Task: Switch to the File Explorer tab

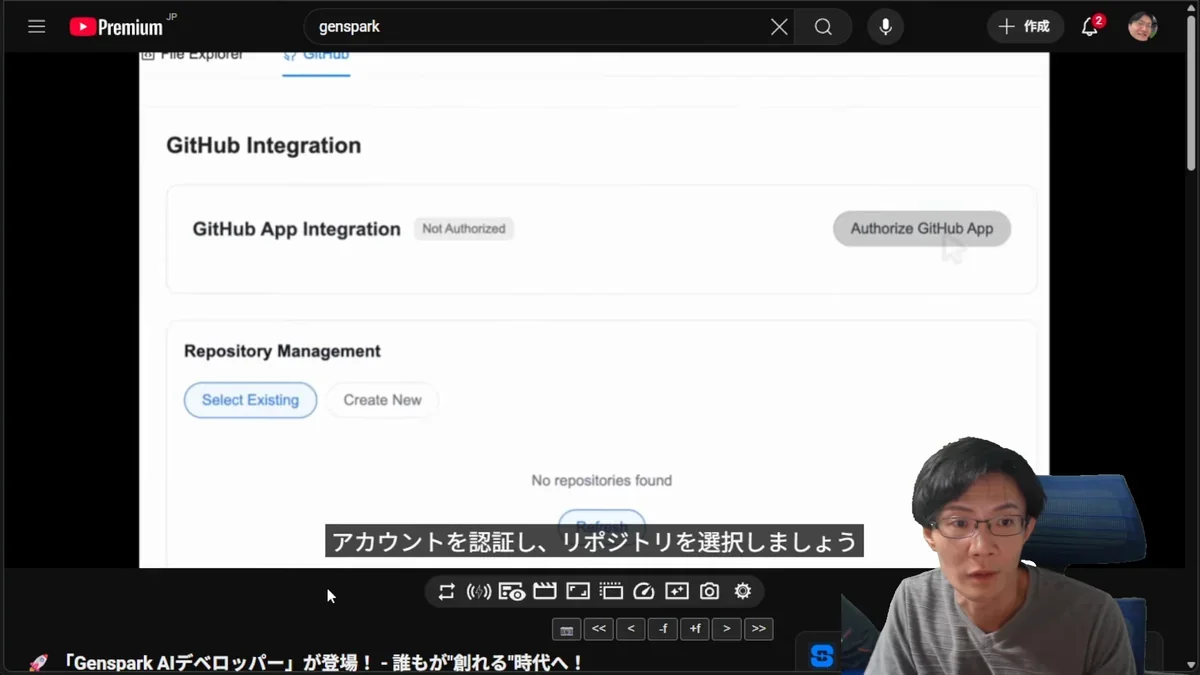Action: coord(192,58)
